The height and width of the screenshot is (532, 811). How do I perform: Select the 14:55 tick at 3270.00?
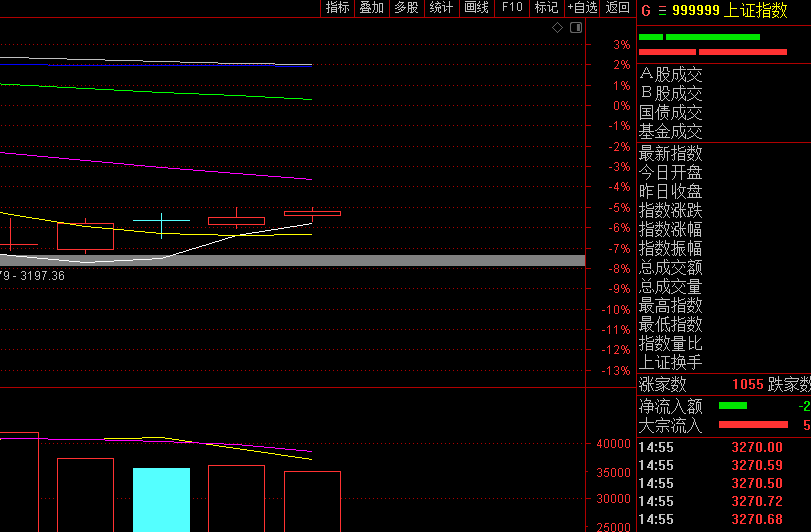724,447
